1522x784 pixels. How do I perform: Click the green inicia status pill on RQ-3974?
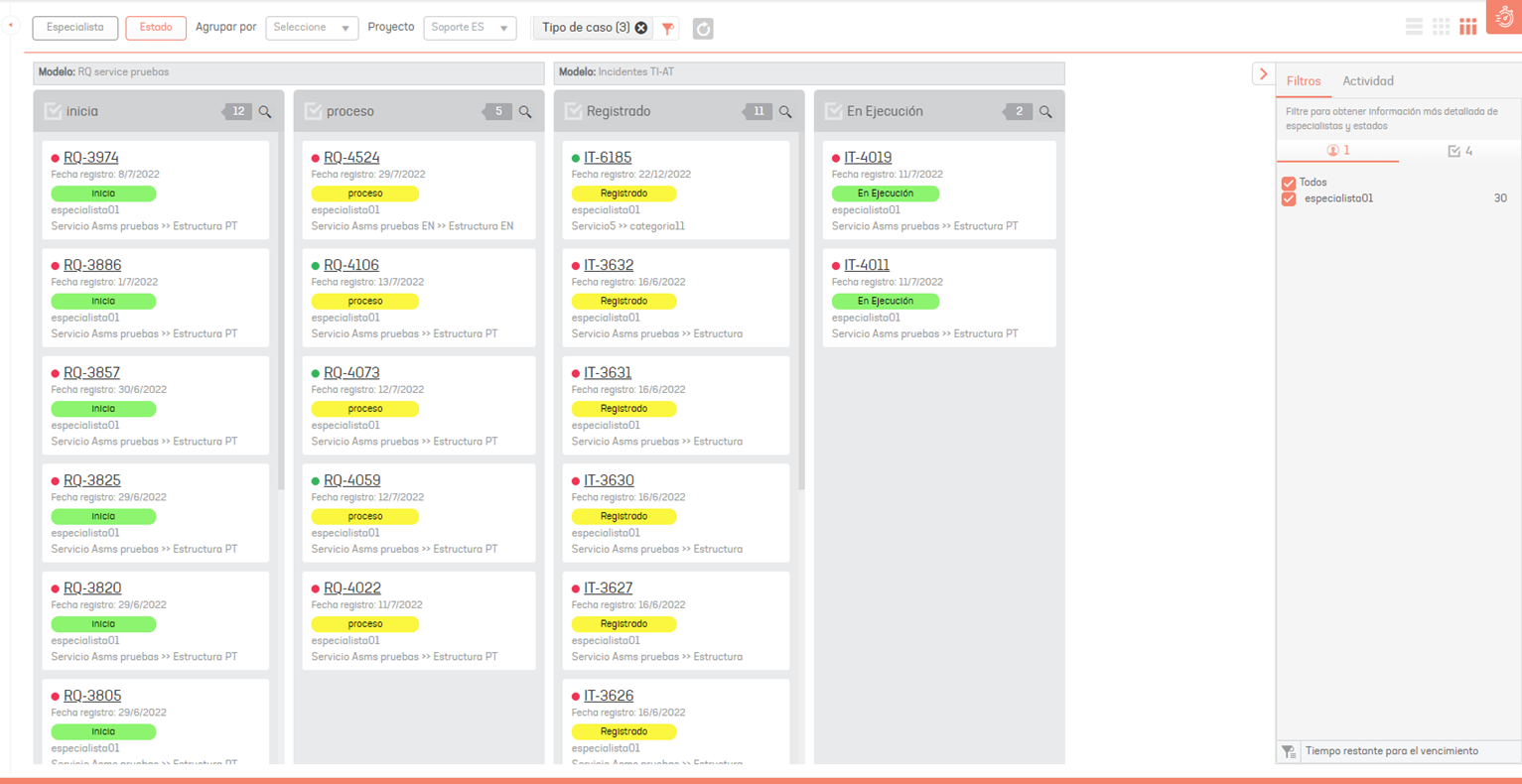tap(103, 194)
